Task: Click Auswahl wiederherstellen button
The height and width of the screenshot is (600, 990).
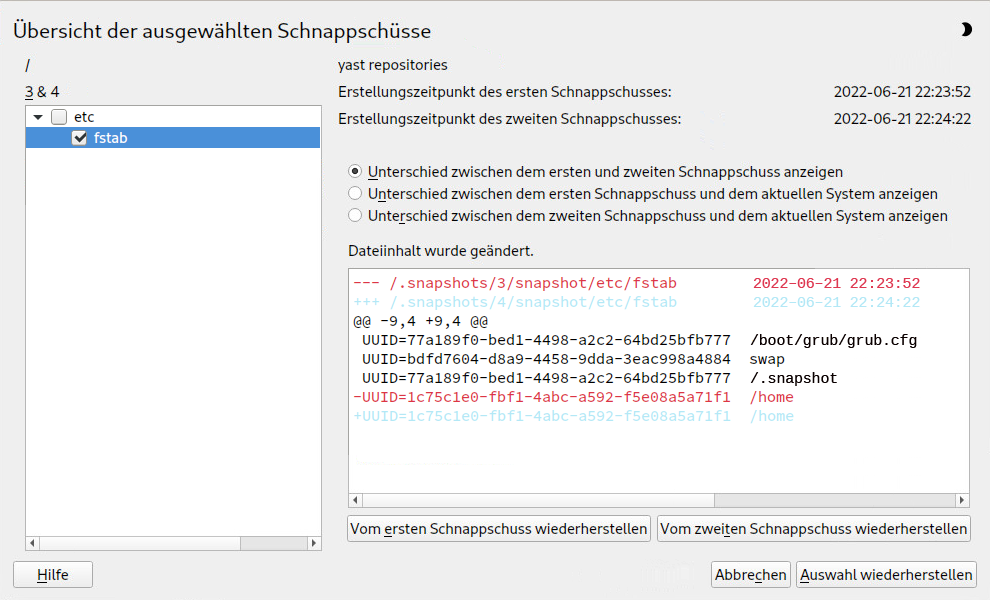Action: [886, 575]
